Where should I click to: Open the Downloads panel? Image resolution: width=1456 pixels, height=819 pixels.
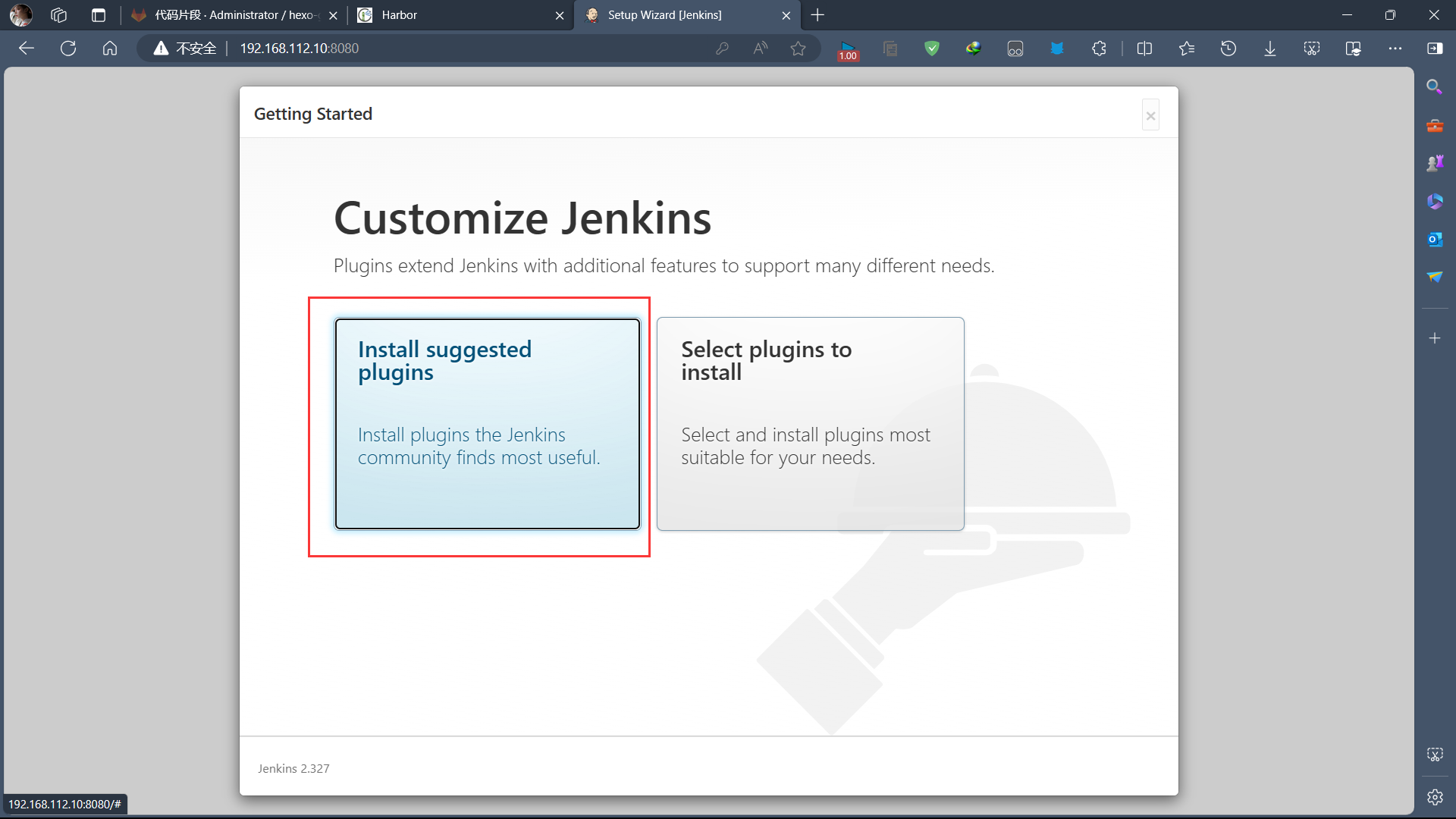coord(1270,49)
